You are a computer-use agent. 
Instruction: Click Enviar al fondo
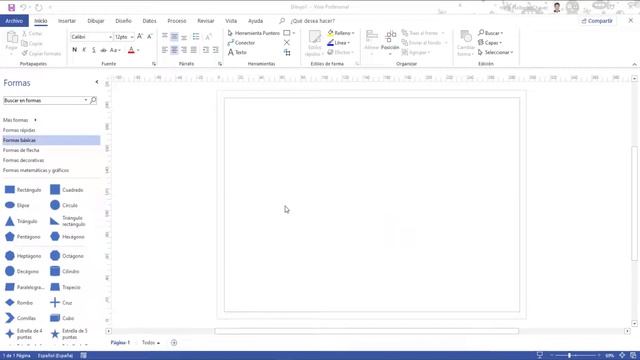424,42
